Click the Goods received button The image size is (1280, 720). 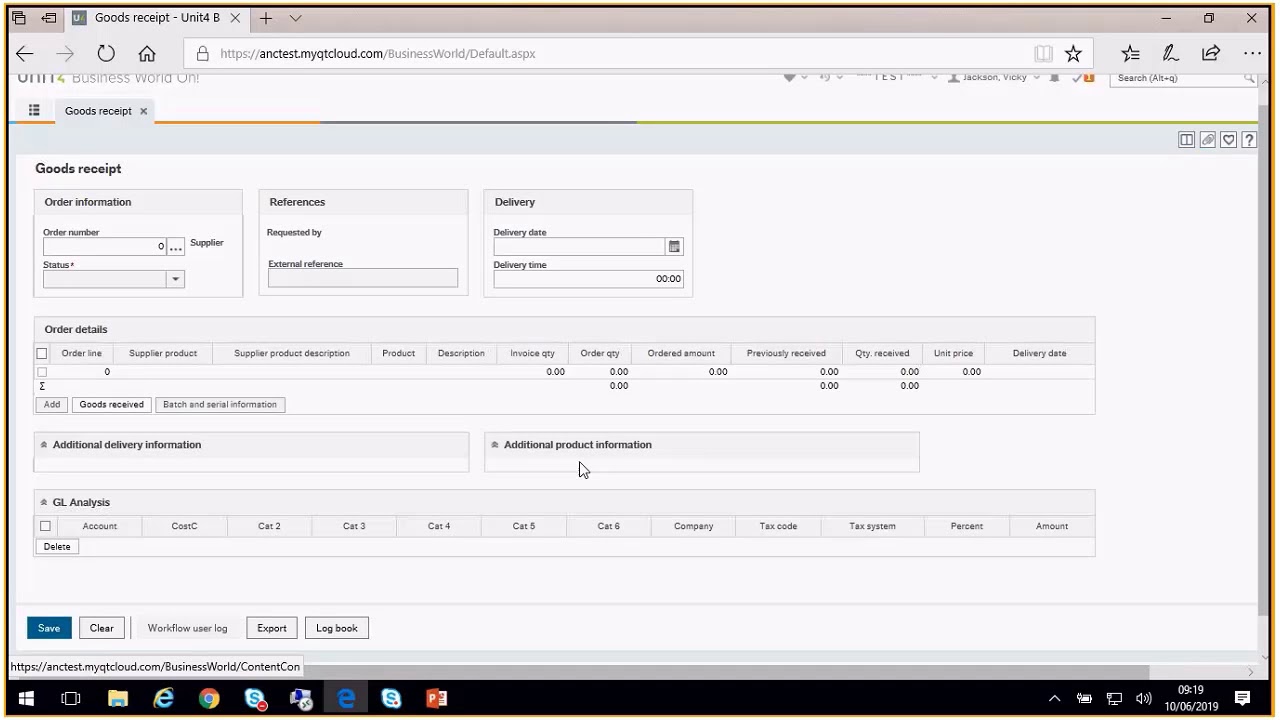coord(112,405)
